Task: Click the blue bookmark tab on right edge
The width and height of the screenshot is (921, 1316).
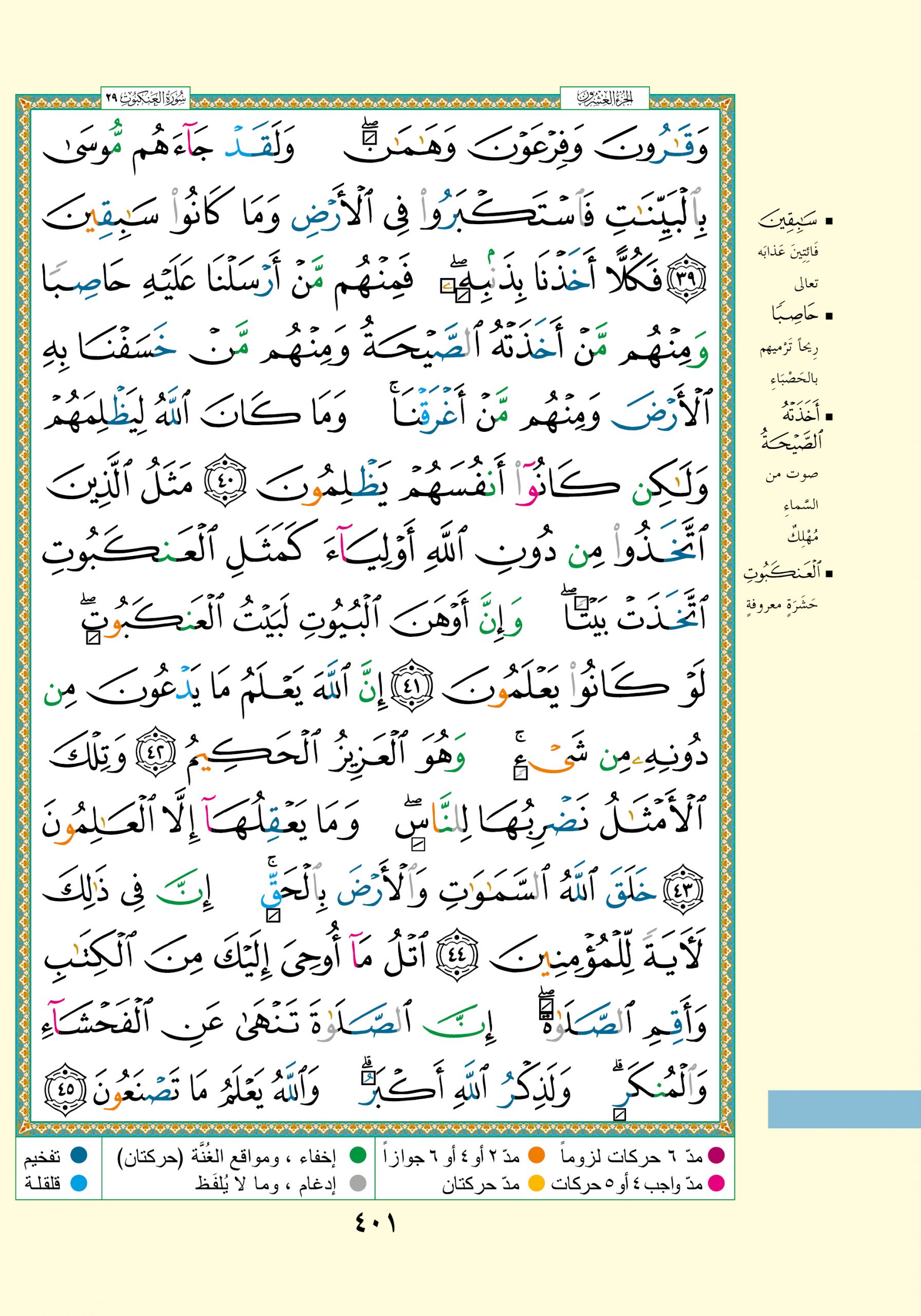Action: [x=843, y=1109]
